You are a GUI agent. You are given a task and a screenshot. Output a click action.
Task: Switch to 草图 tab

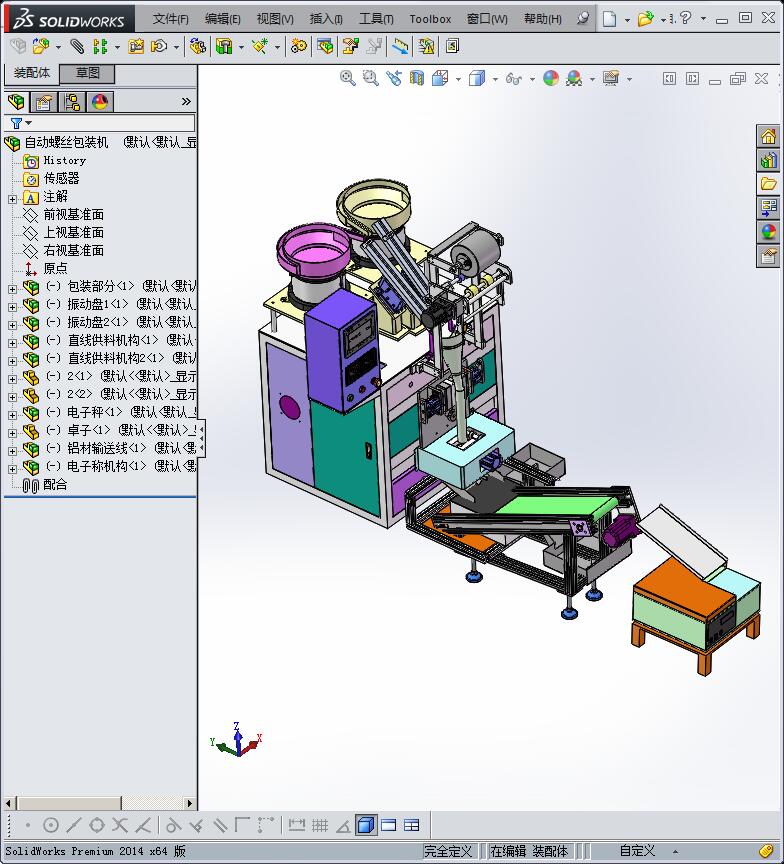[x=87, y=73]
